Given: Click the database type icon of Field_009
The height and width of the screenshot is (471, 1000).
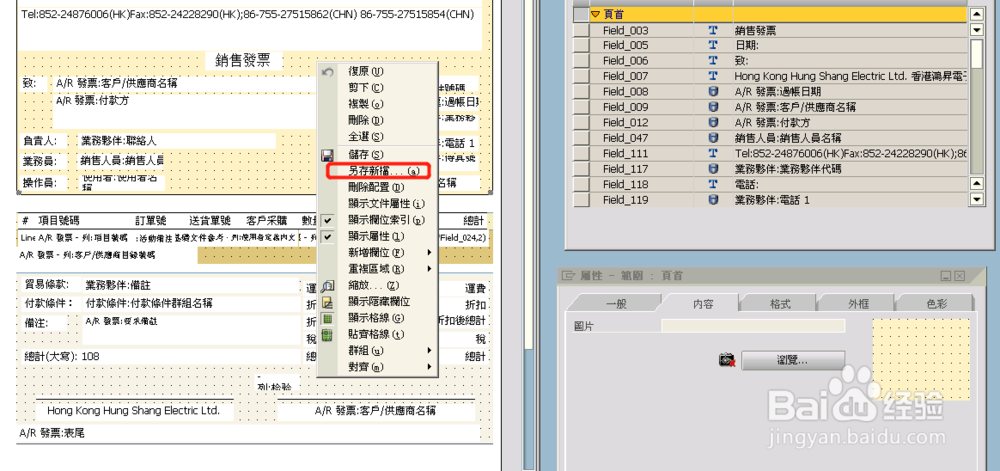Looking at the screenshot, I should coord(713,107).
